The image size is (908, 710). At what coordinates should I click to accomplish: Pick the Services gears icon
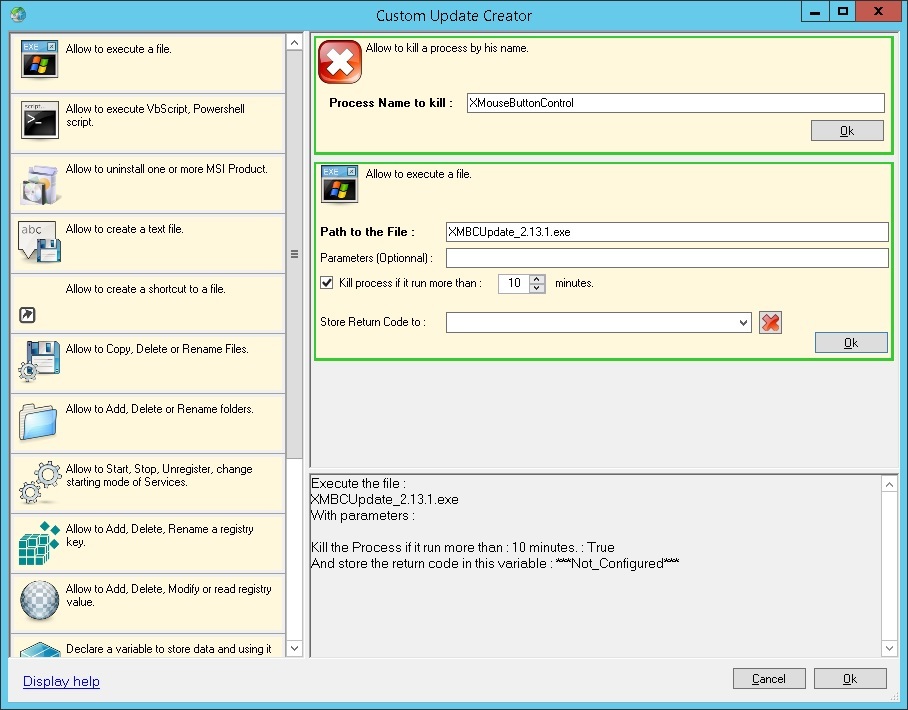point(39,482)
